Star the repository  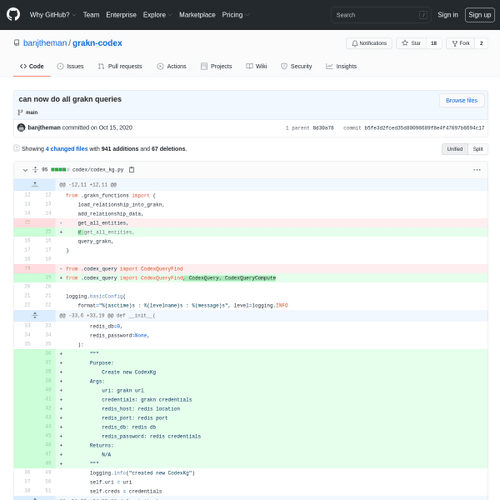pyautogui.click(x=411, y=43)
